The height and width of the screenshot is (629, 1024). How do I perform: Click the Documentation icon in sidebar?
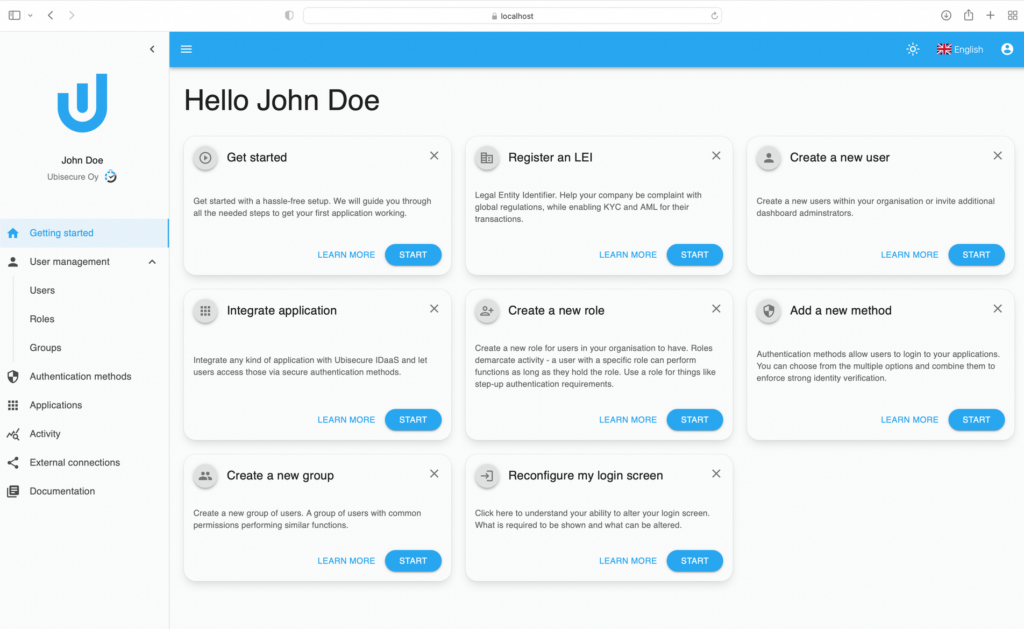pos(13,492)
